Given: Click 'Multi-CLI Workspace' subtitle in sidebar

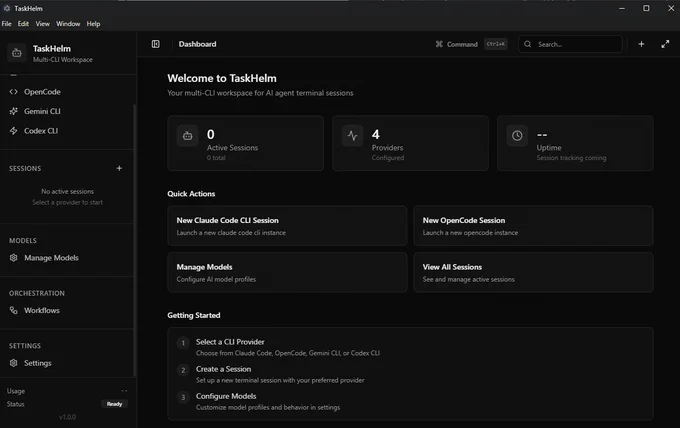Looking at the screenshot, I should 63,60.
